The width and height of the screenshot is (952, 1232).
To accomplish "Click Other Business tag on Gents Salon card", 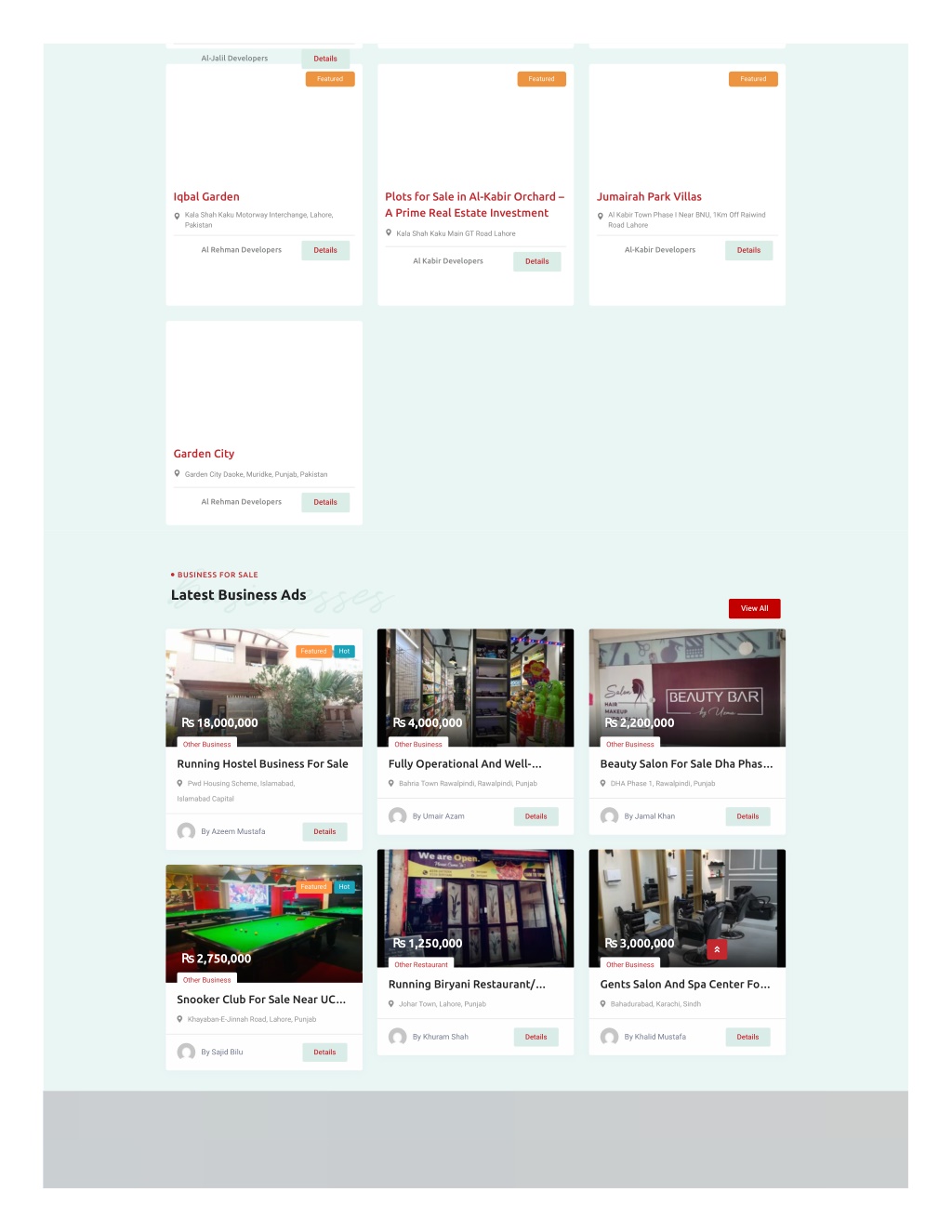I will tap(630, 964).
